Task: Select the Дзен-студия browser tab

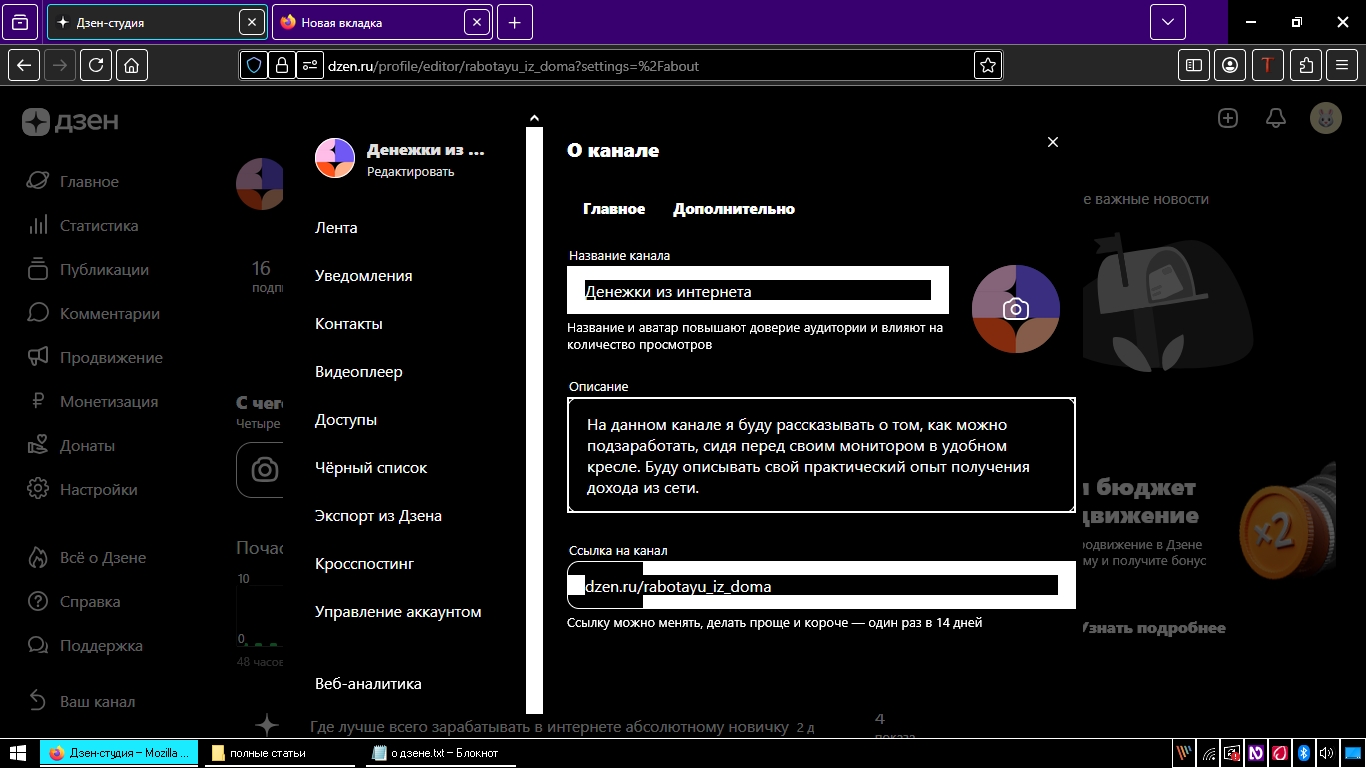Action: tap(157, 22)
